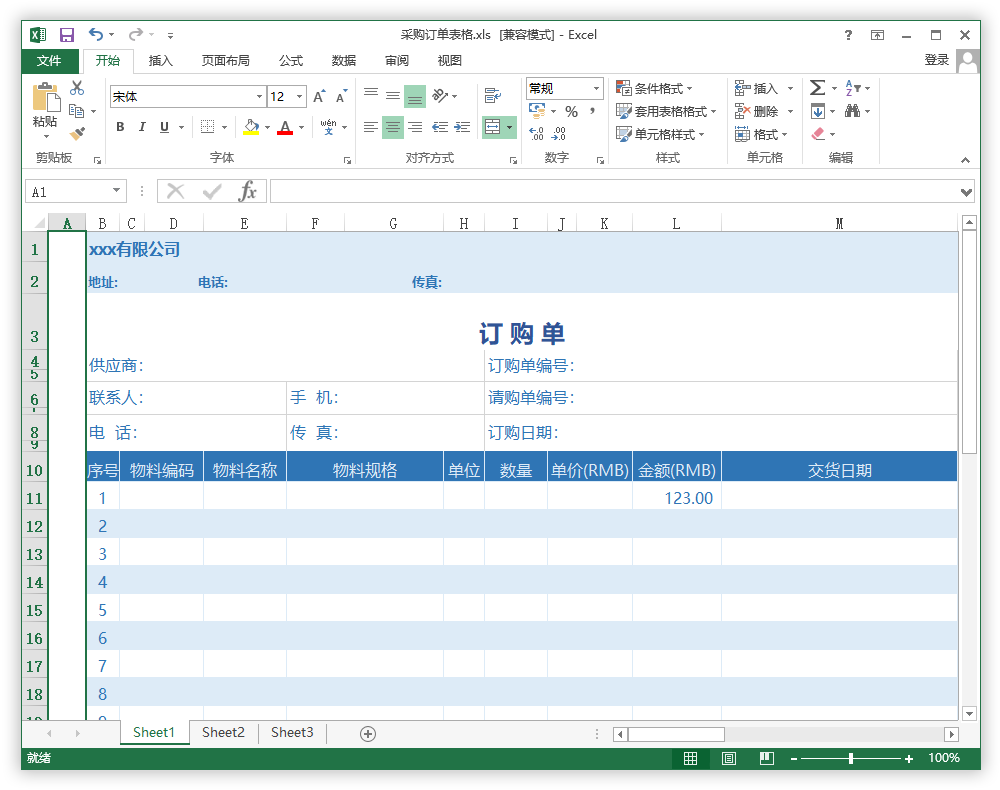Switch to Page Break Preview

coord(767,758)
